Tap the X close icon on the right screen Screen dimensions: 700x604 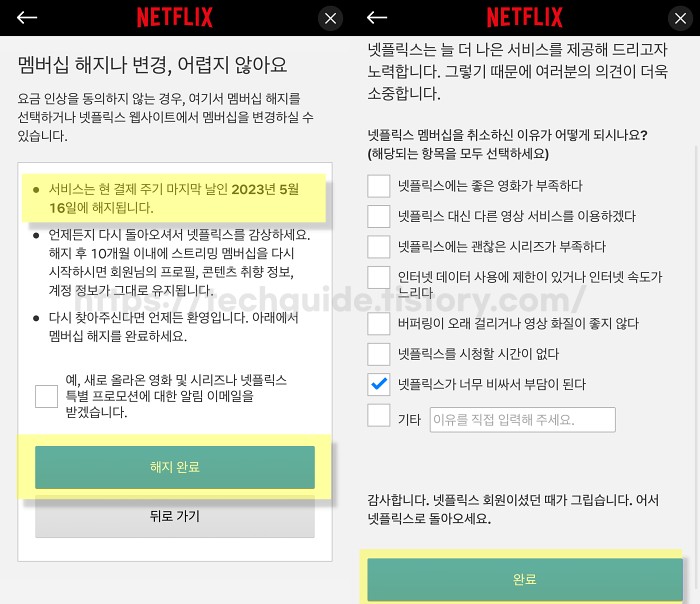coord(680,18)
